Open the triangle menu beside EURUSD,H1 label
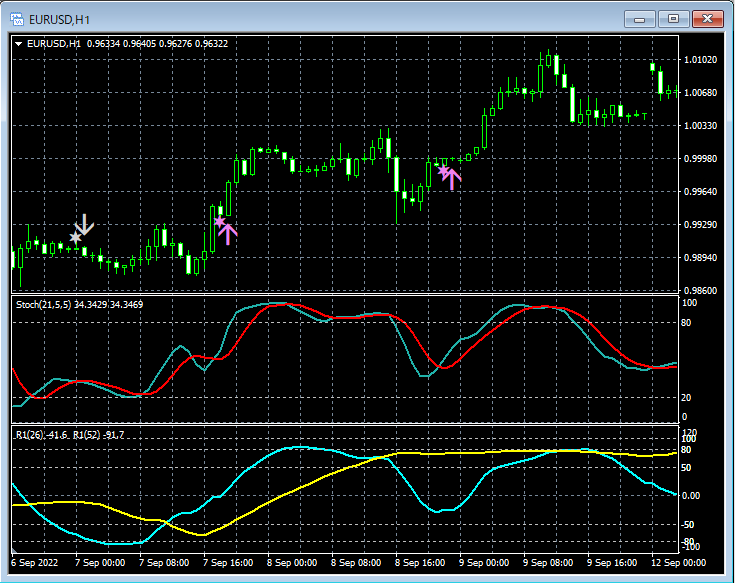Image resolution: width=736 pixels, height=583 pixels. point(19,44)
